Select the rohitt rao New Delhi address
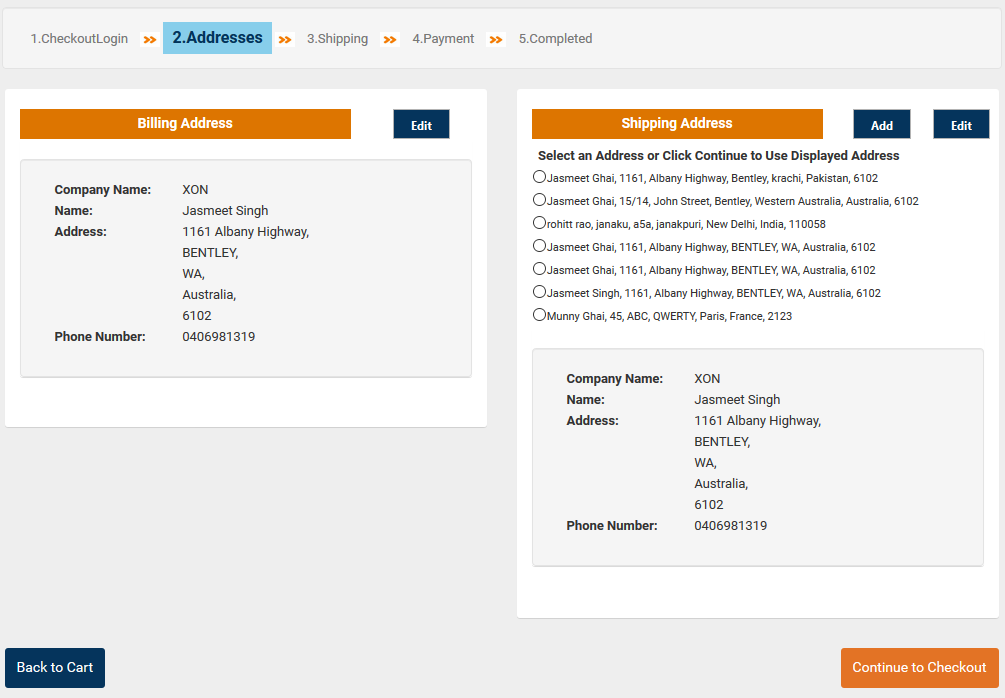The image size is (1005, 698). [x=539, y=223]
